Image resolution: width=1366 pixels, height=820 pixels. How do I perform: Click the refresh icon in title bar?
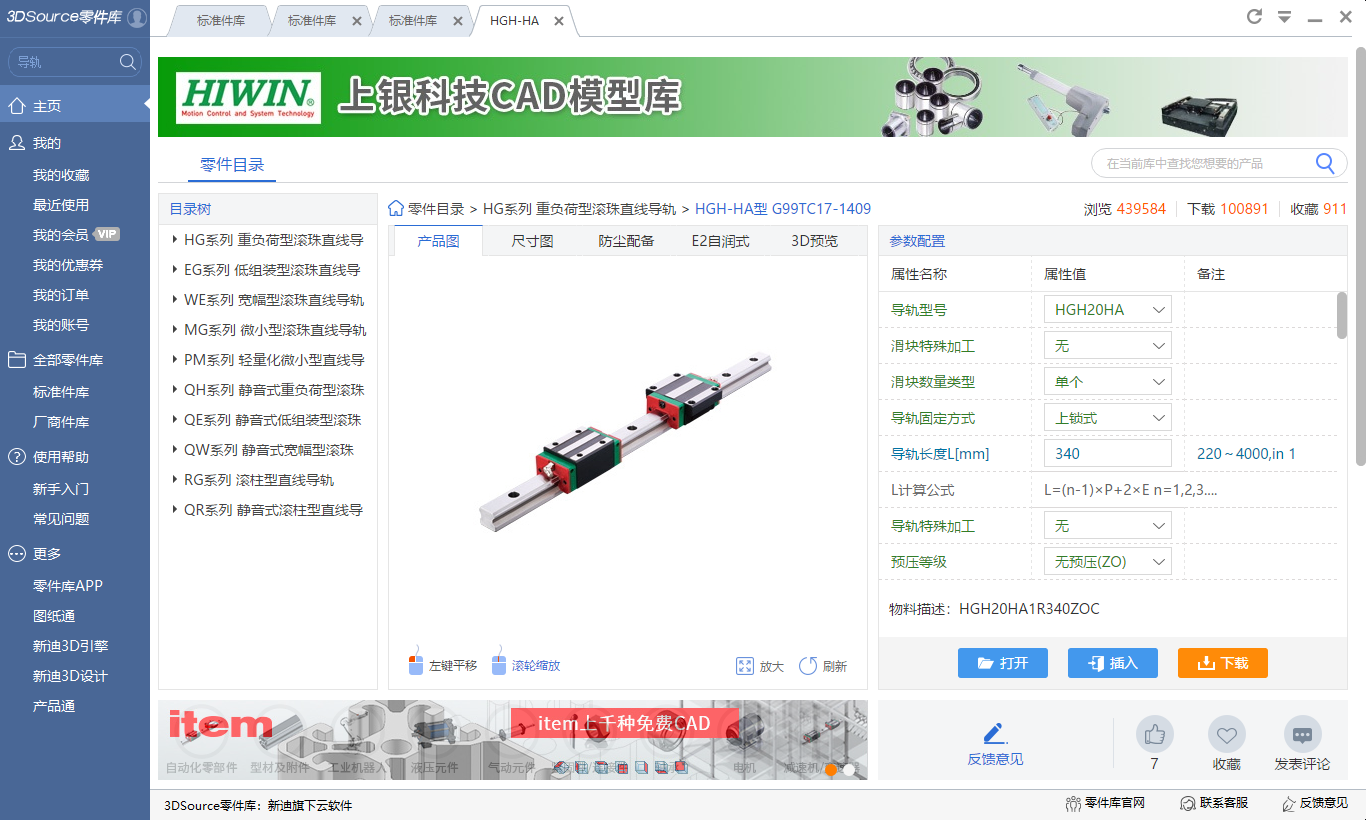pyautogui.click(x=1254, y=17)
